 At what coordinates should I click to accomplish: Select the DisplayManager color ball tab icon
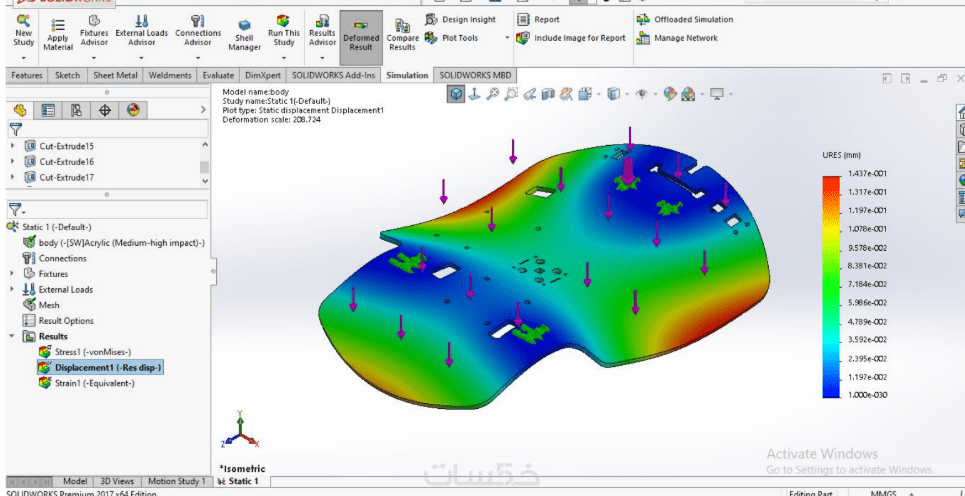tap(133, 110)
